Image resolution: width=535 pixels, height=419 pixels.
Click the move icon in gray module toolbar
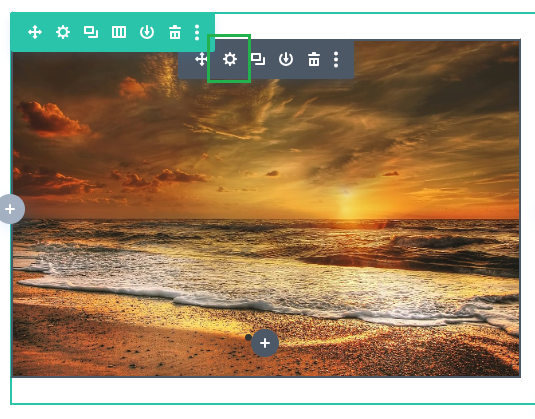tap(201, 59)
